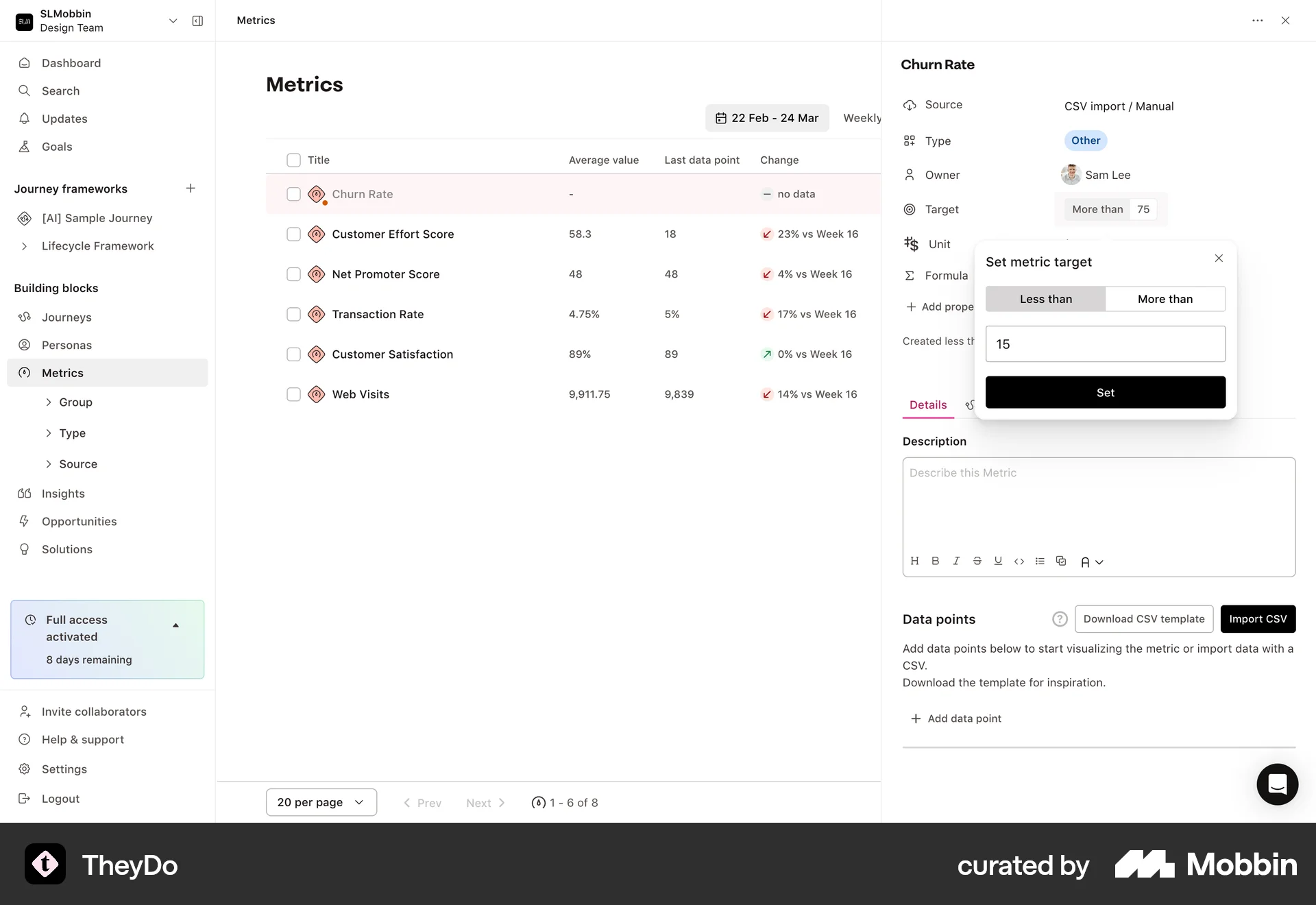
Task: Insert a bulleted list in the description
Action: [1040, 561]
